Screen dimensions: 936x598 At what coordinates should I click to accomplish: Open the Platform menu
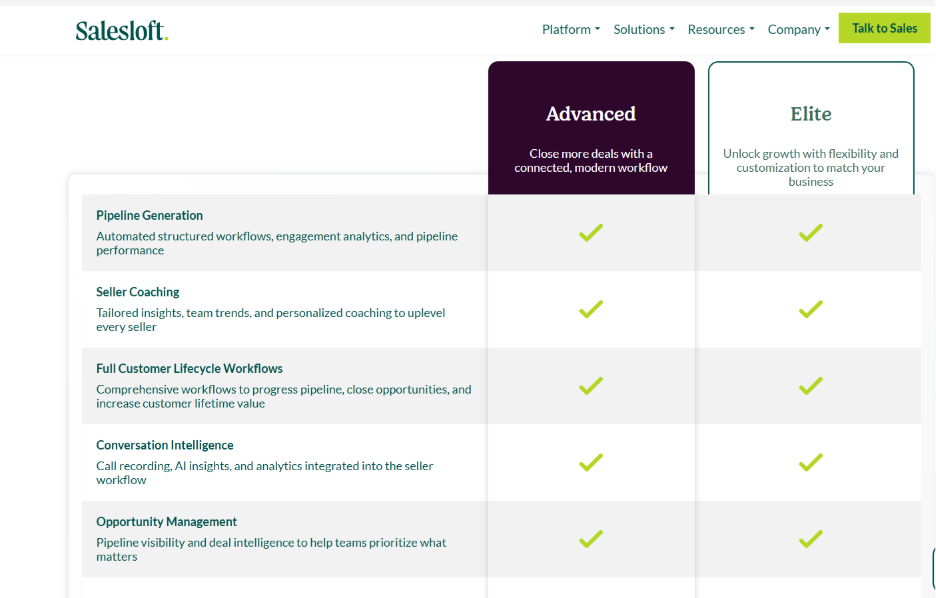click(571, 29)
